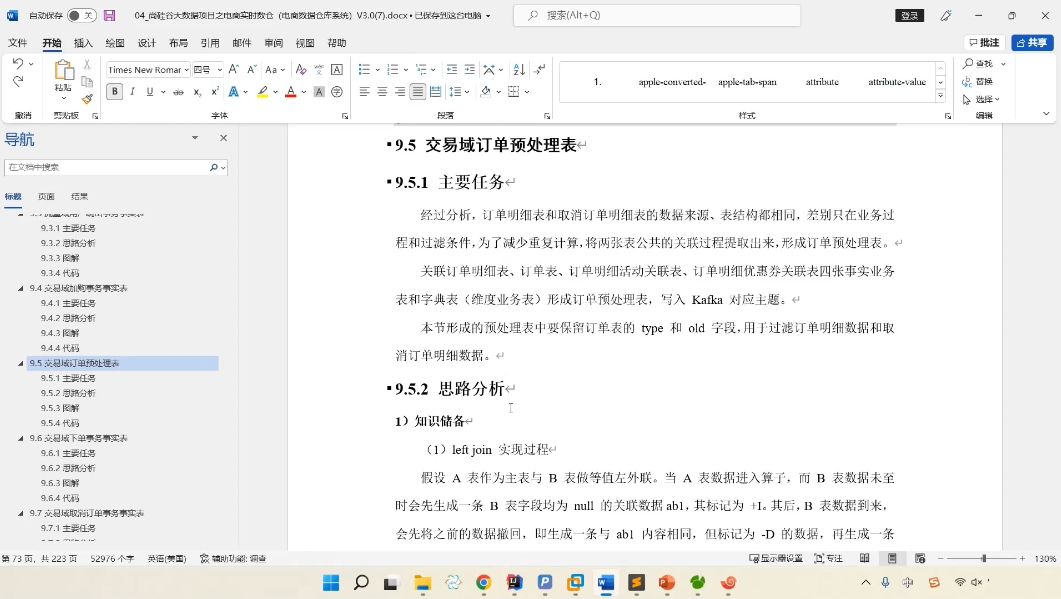This screenshot has width=1061, height=599.
Task: Close the navigation pane
Action: tap(223, 137)
